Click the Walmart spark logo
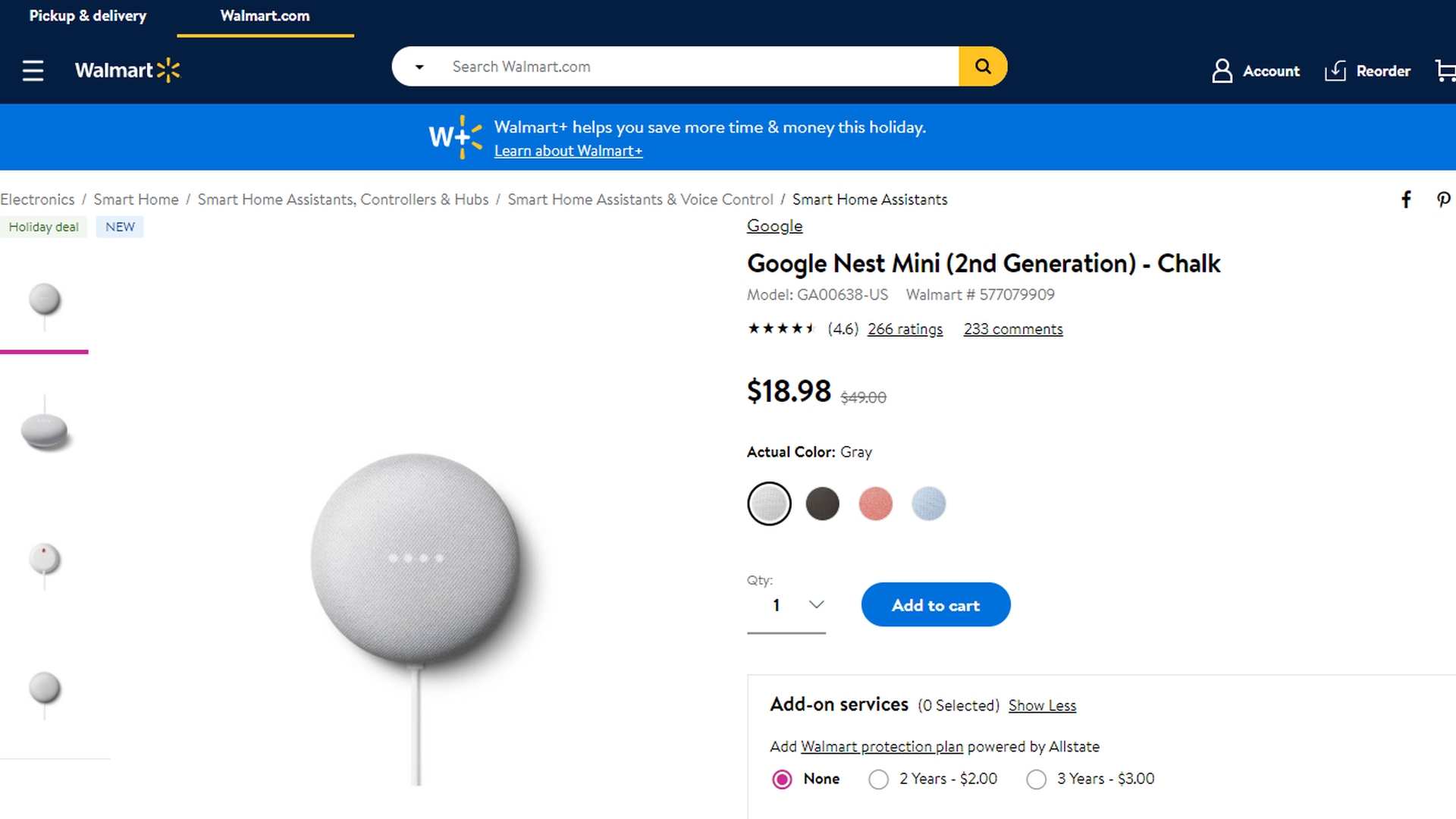The height and width of the screenshot is (819, 1456). [168, 71]
